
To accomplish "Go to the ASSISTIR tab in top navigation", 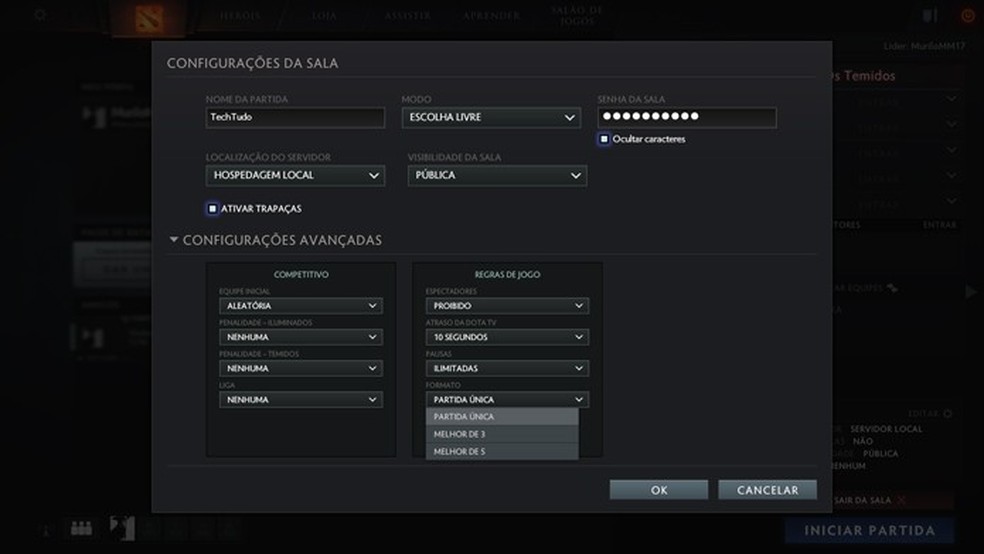I will coord(407,16).
